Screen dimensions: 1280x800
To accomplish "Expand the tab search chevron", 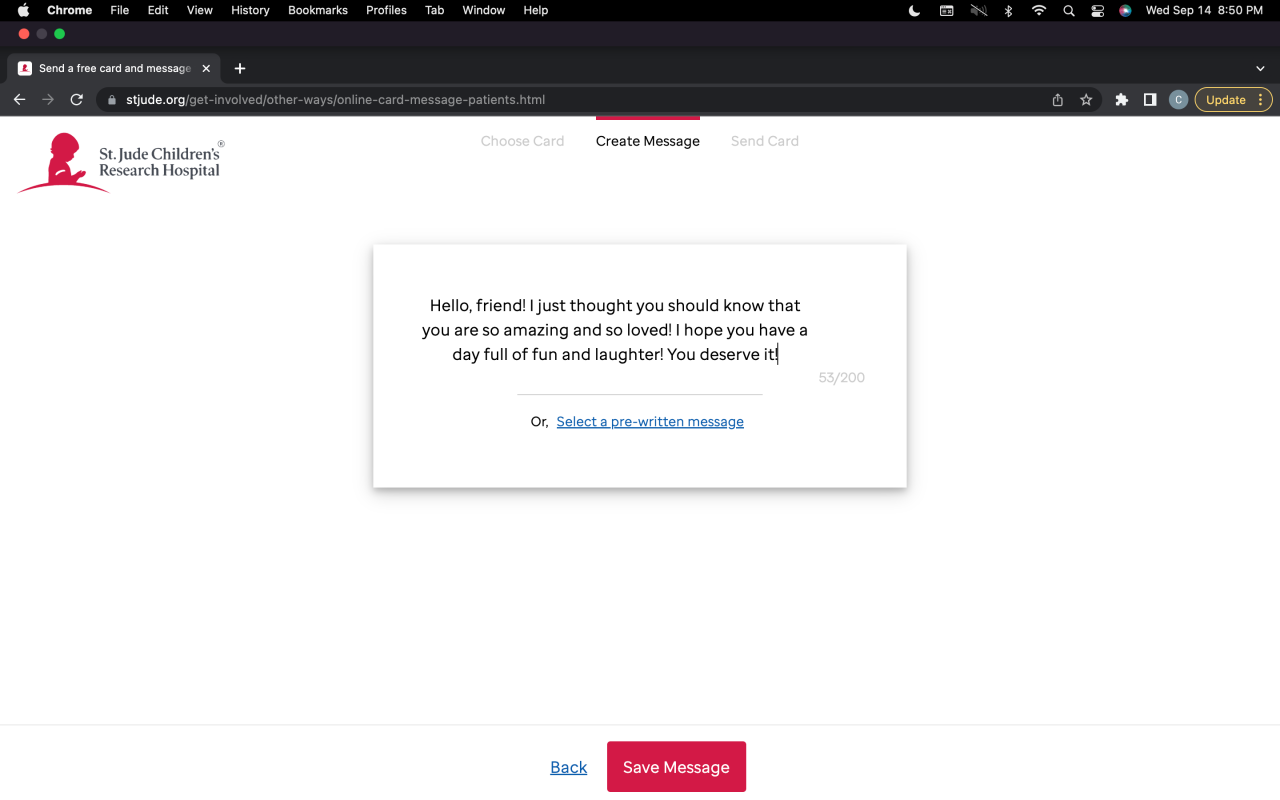I will point(1259,68).
